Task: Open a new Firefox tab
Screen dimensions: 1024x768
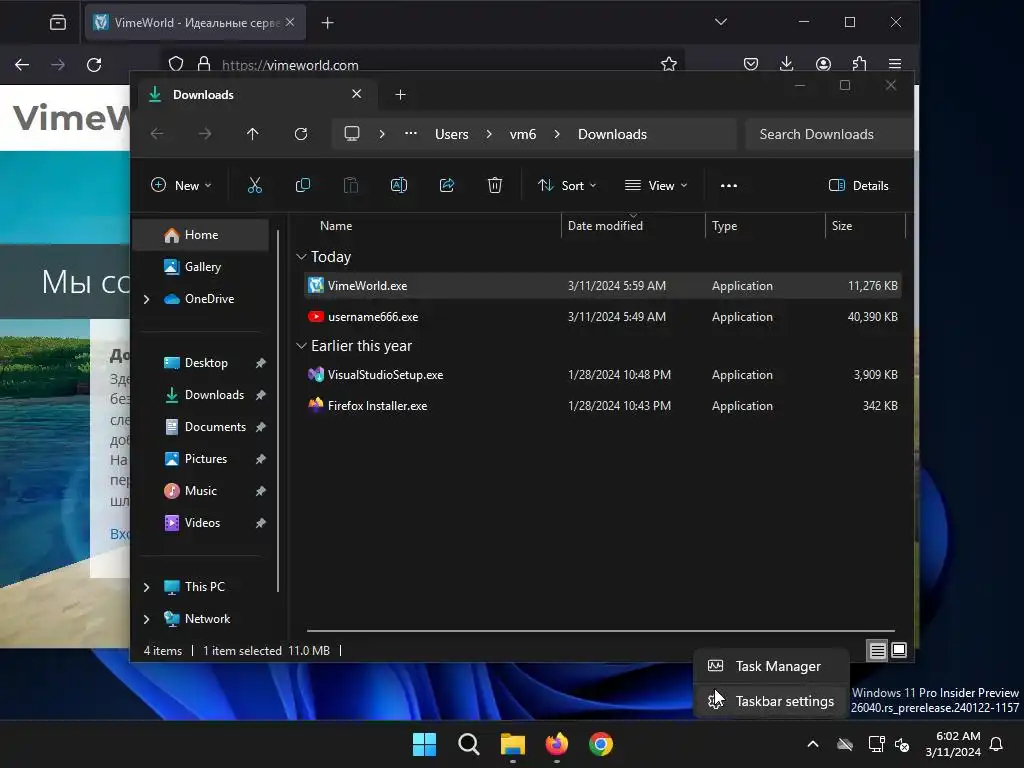Action: (x=328, y=23)
